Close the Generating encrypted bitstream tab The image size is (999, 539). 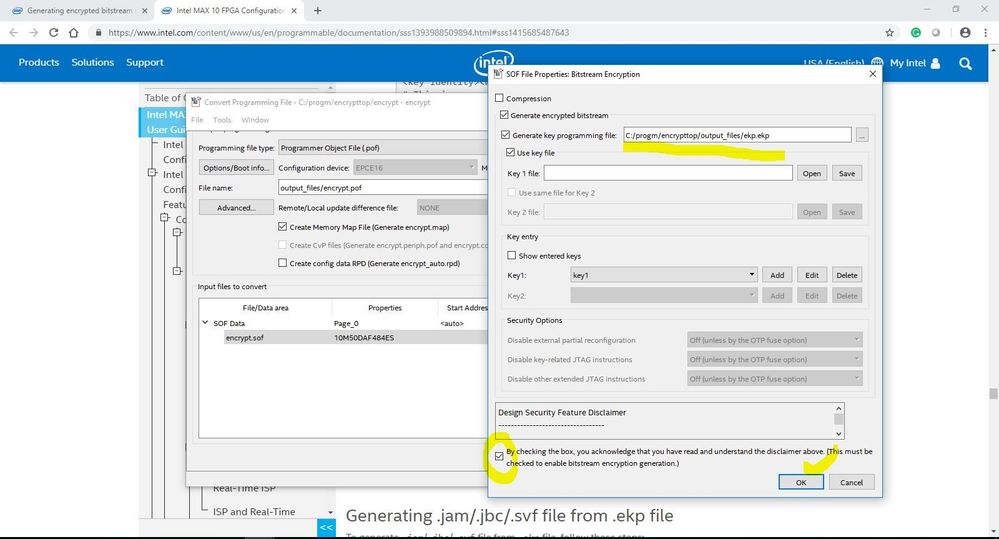pyautogui.click(x=145, y=11)
